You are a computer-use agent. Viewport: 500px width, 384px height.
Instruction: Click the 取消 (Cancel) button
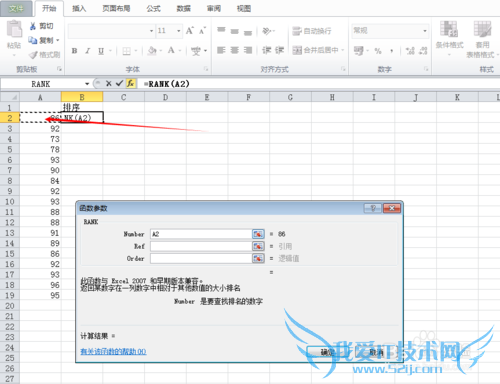(376, 352)
